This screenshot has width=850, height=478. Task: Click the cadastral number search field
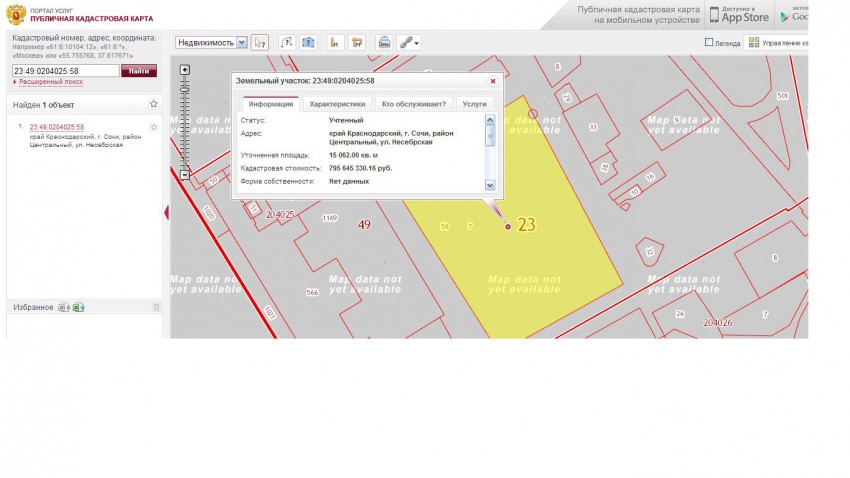(x=64, y=71)
